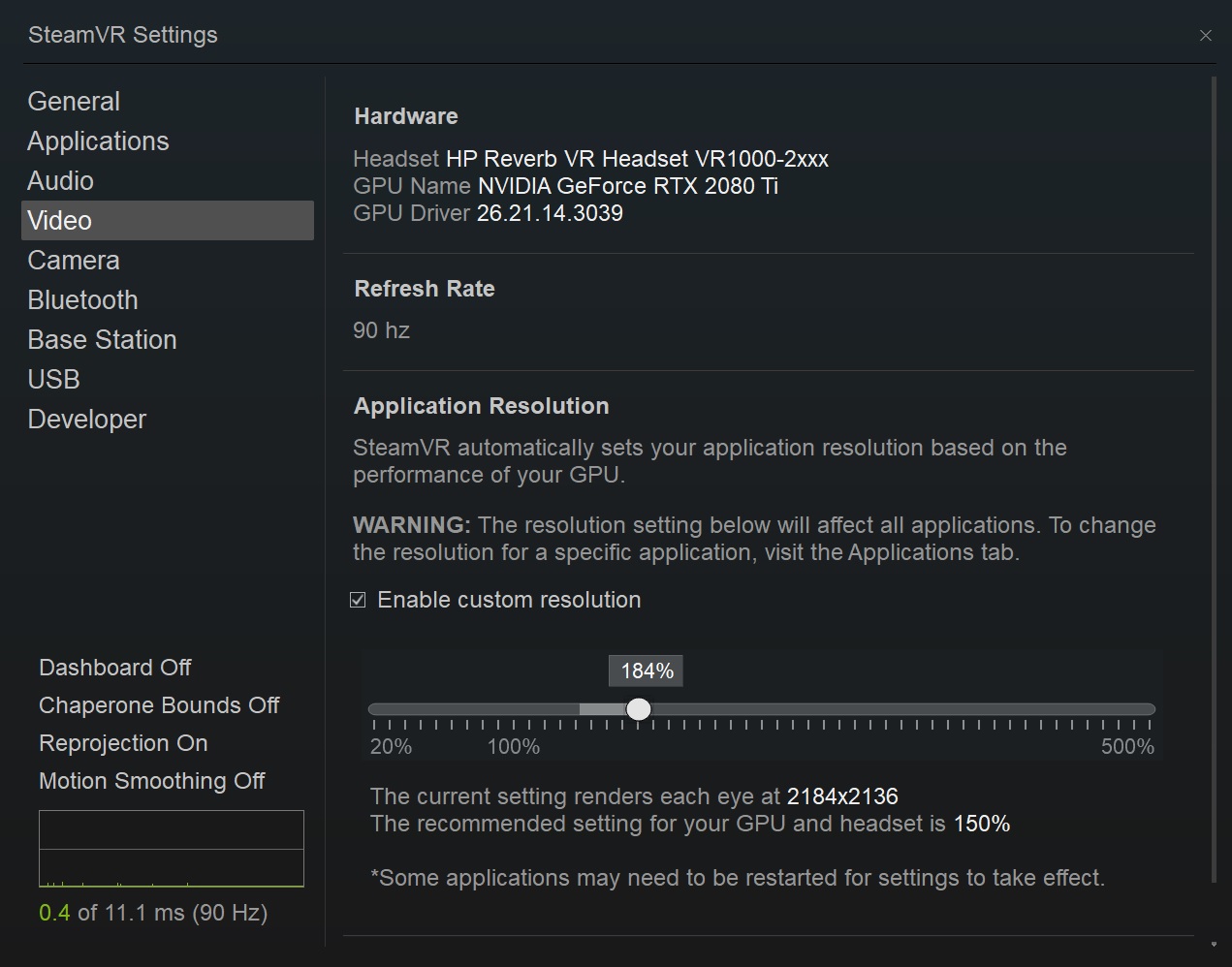Image resolution: width=1232 pixels, height=967 pixels.
Task: Switch to the USB tab
Action: pos(53,380)
